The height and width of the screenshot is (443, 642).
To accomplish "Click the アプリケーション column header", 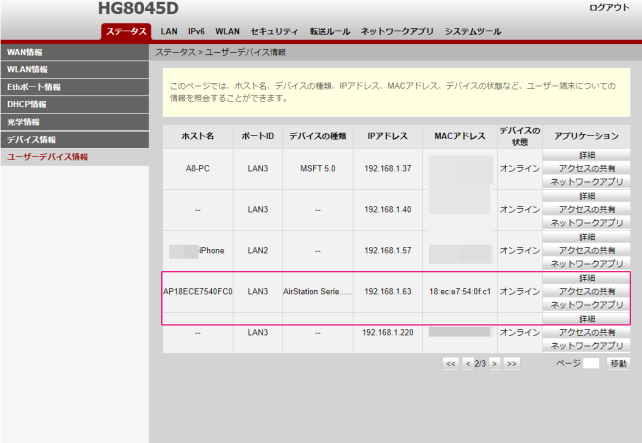I will (586, 136).
